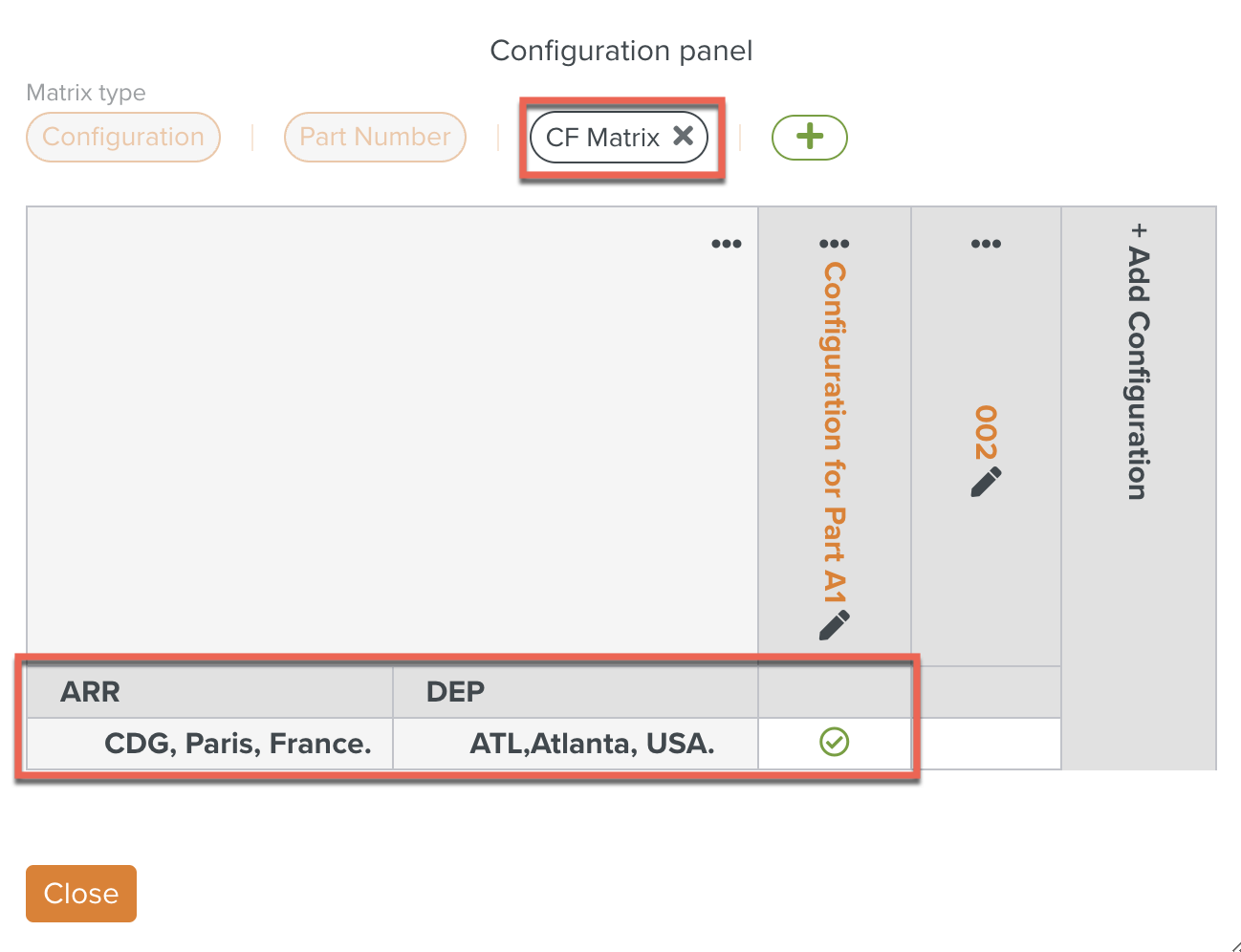Screen dimensions: 1241x952
Task: Select the CF Matrix pill
Action: tap(602, 138)
